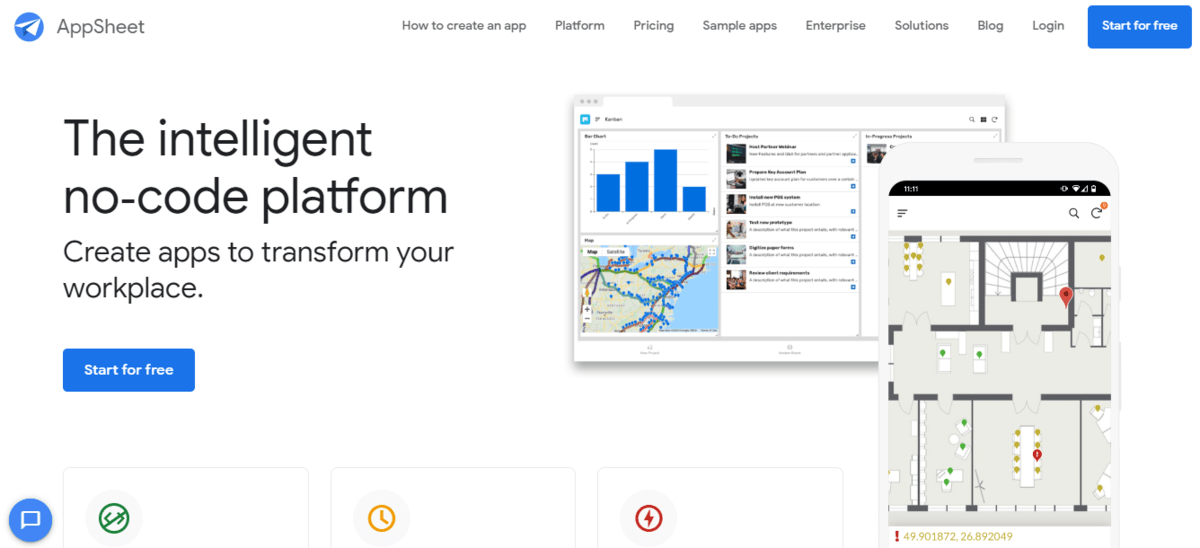Click the 'Install new POS system' project row
1200x548 pixels.
[x=791, y=203]
